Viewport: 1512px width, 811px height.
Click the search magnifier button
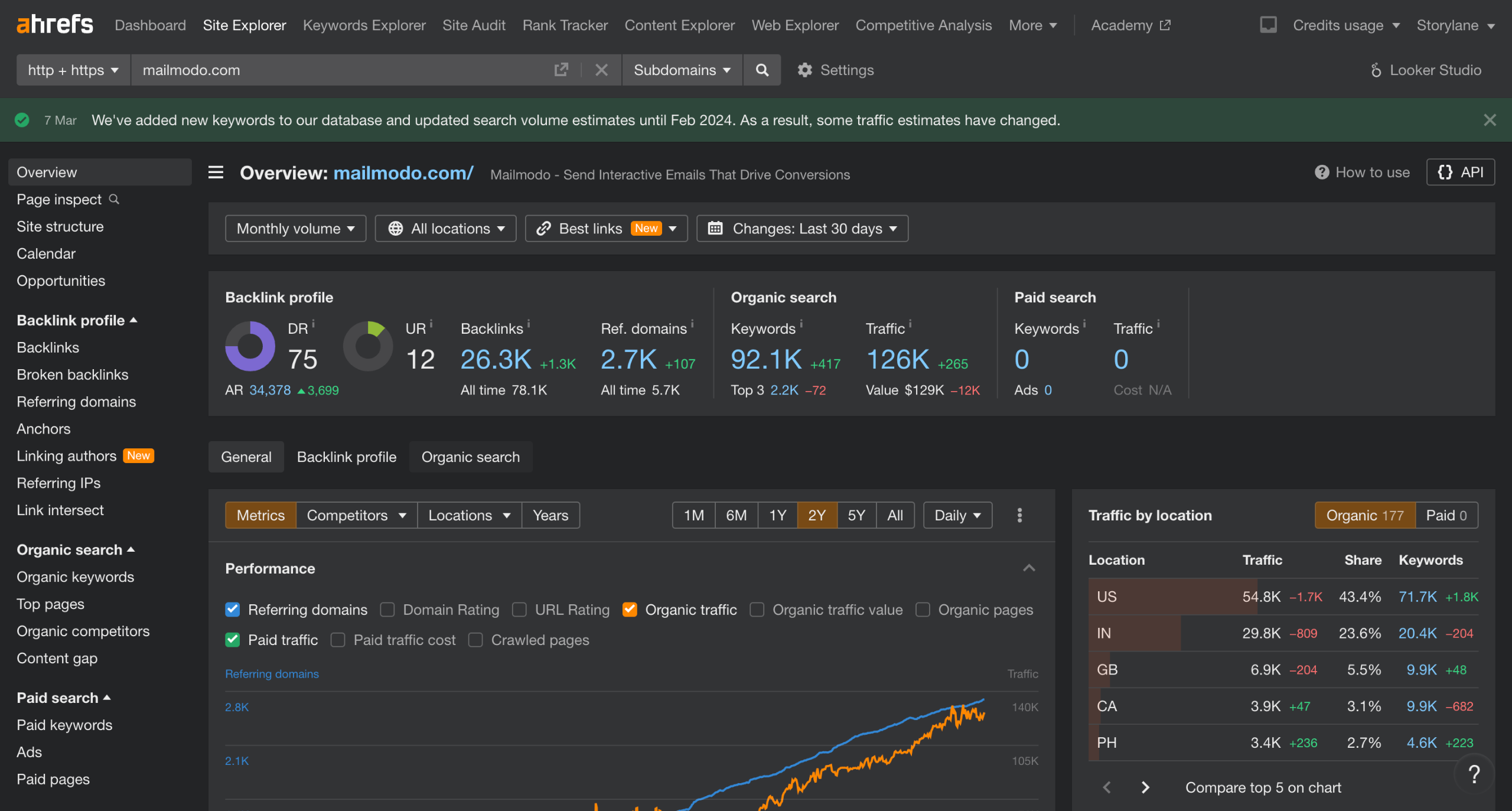pos(762,70)
